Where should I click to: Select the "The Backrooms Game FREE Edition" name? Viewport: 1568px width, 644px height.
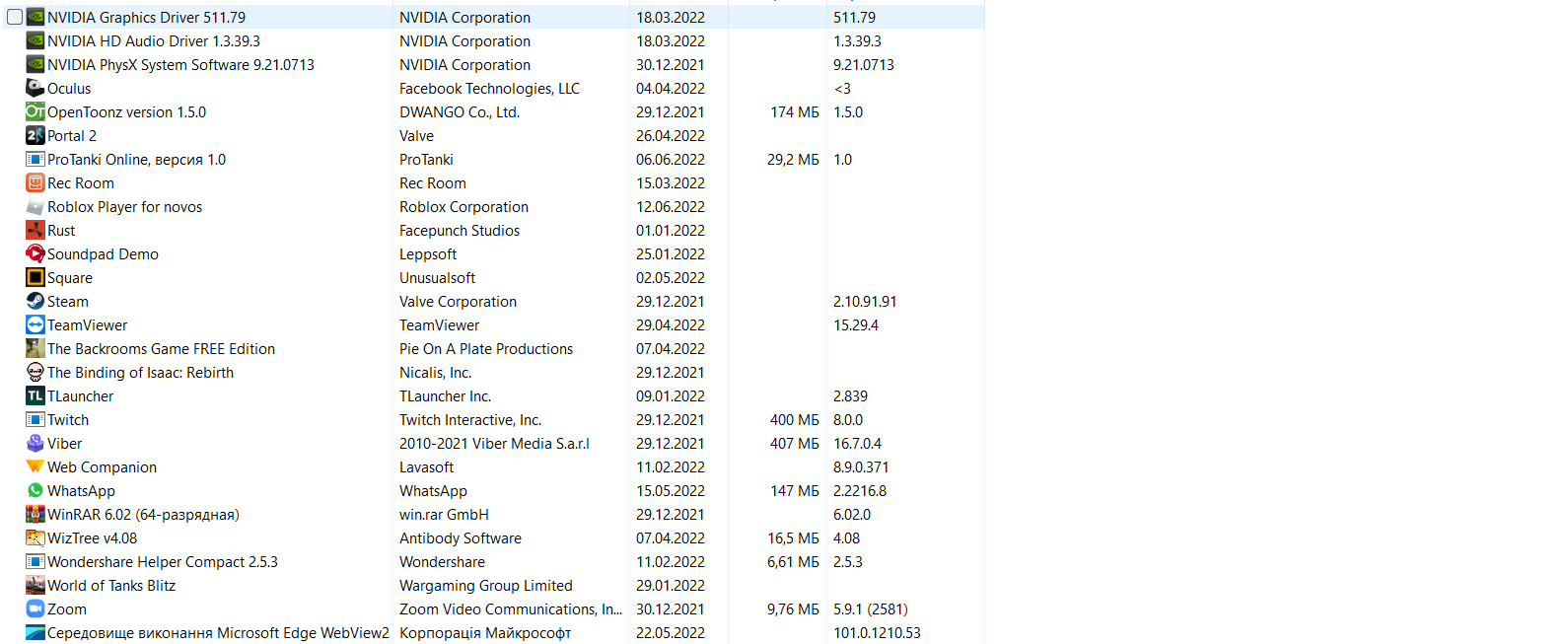162,349
